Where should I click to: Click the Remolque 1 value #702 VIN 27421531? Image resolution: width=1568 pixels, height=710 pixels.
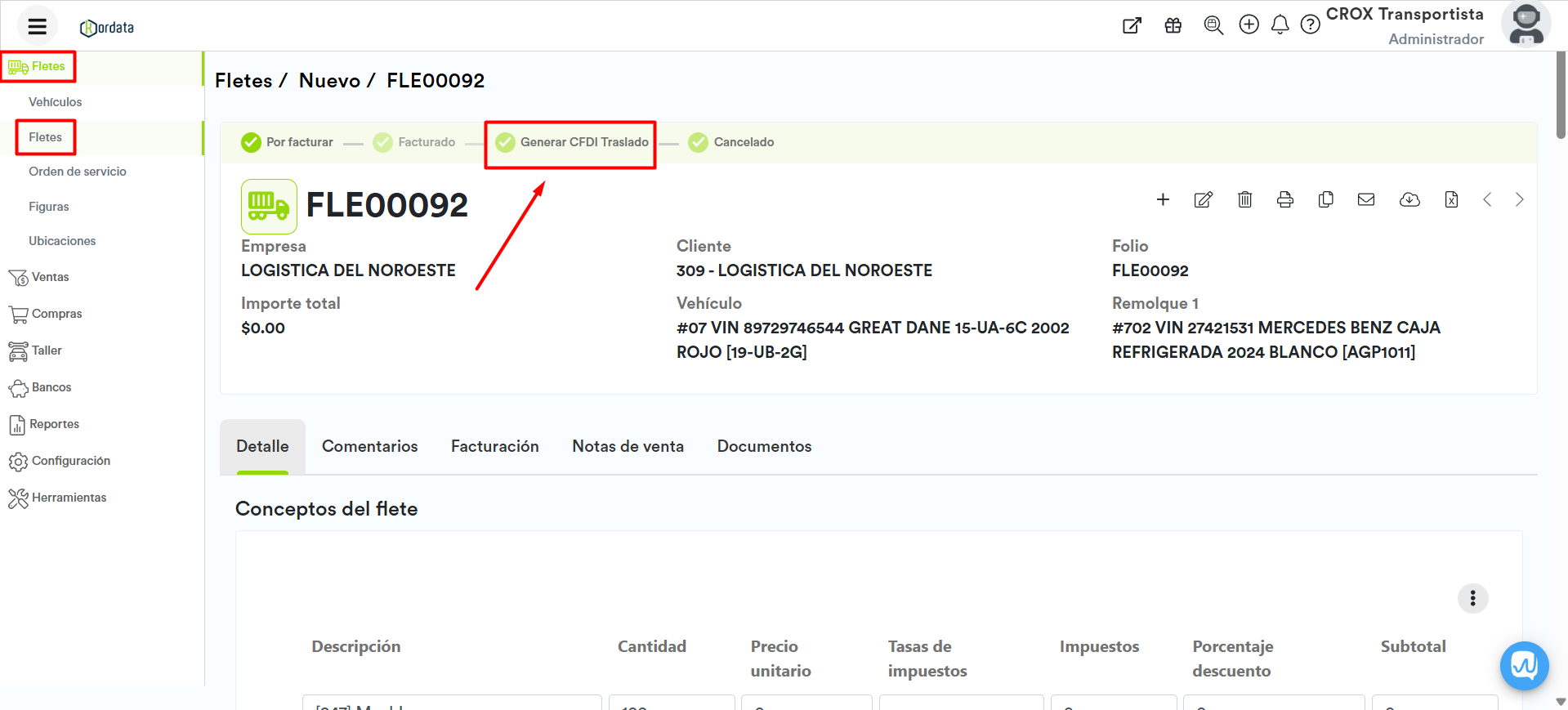(x=1275, y=340)
